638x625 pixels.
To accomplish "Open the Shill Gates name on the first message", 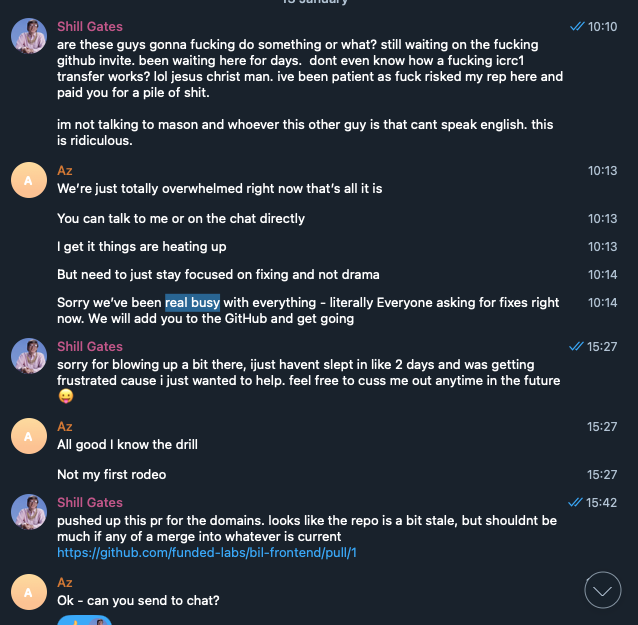I will (90, 27).
